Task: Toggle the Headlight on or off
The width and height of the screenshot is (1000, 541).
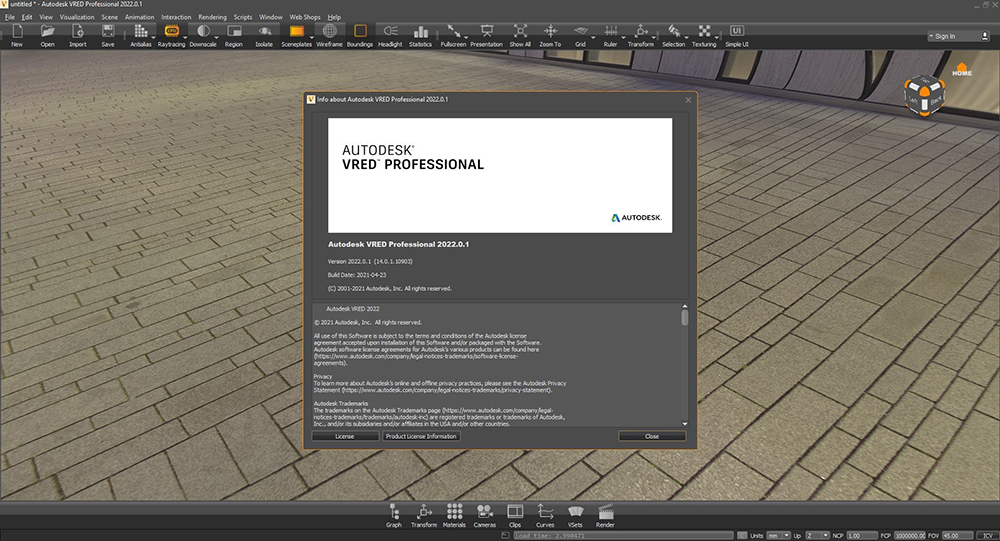Action: pyautogui.click(x=390, y=32)
